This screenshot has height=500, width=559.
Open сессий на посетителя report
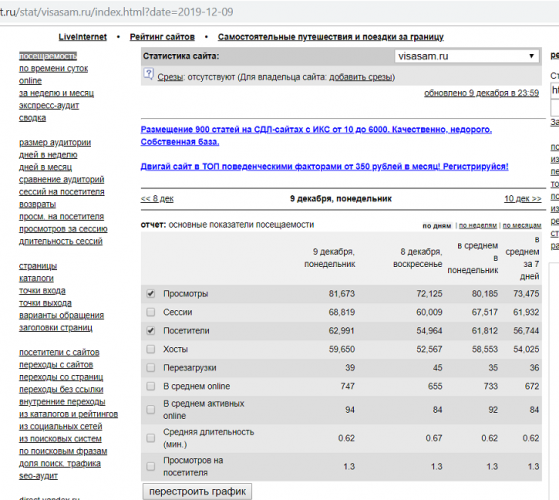coord(62,192)
